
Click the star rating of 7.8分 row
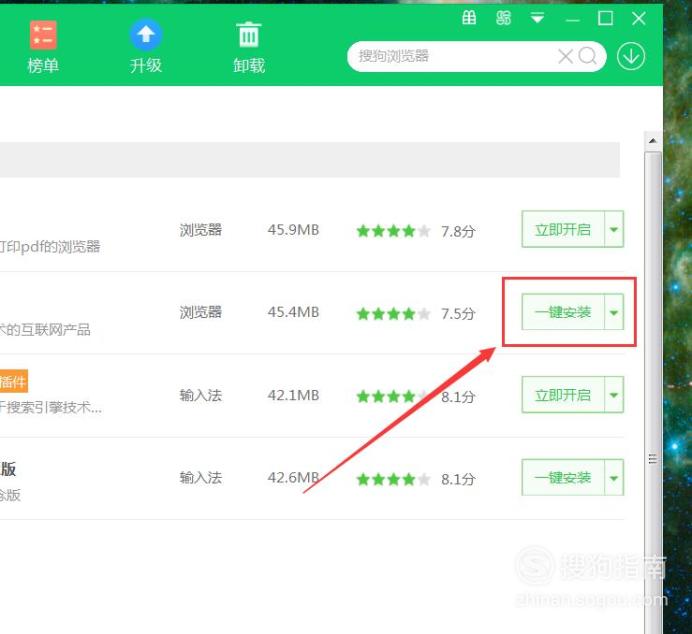click(x=393, y=230)
